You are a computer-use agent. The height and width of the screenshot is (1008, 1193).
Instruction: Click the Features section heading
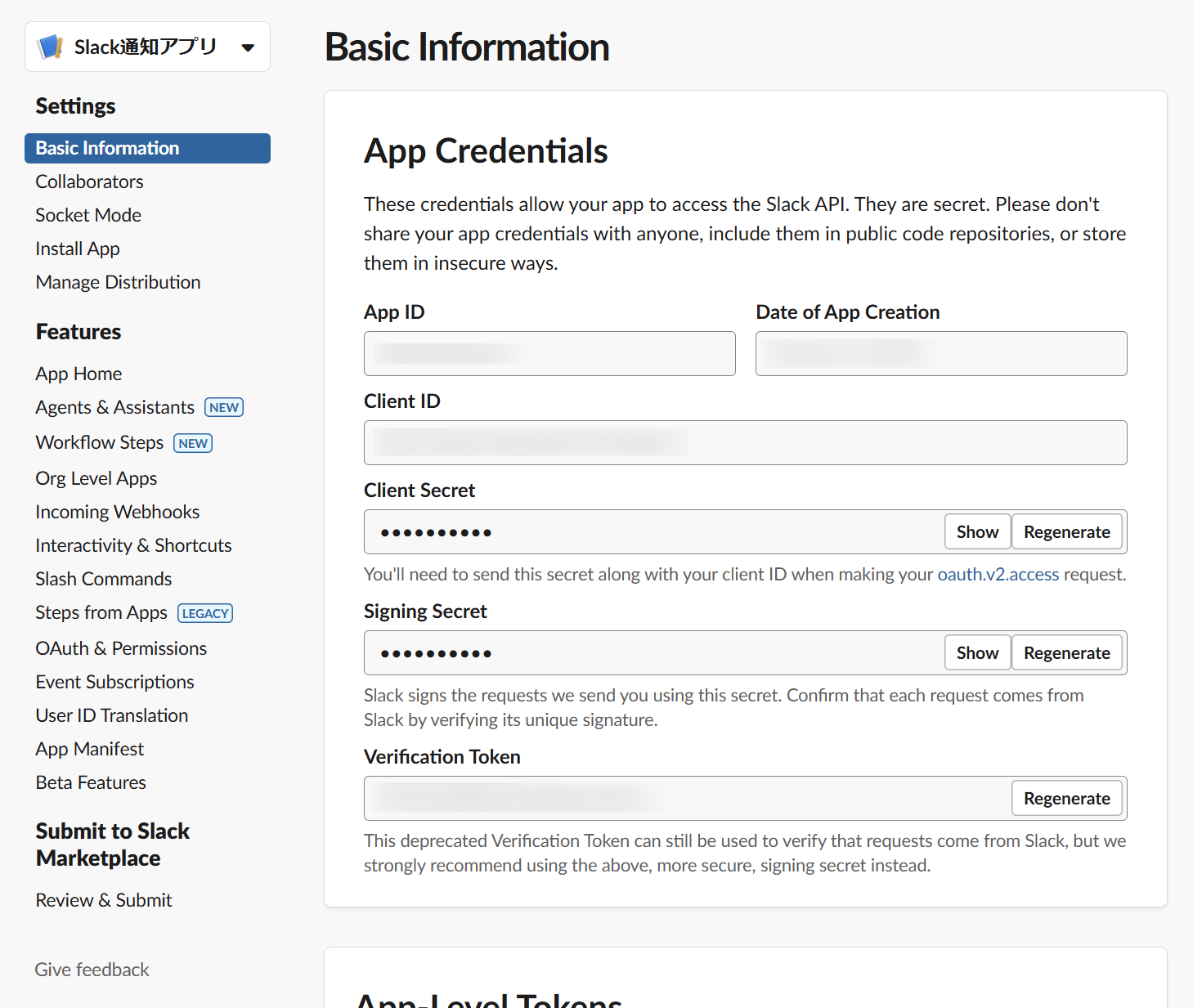click(78, 332)
